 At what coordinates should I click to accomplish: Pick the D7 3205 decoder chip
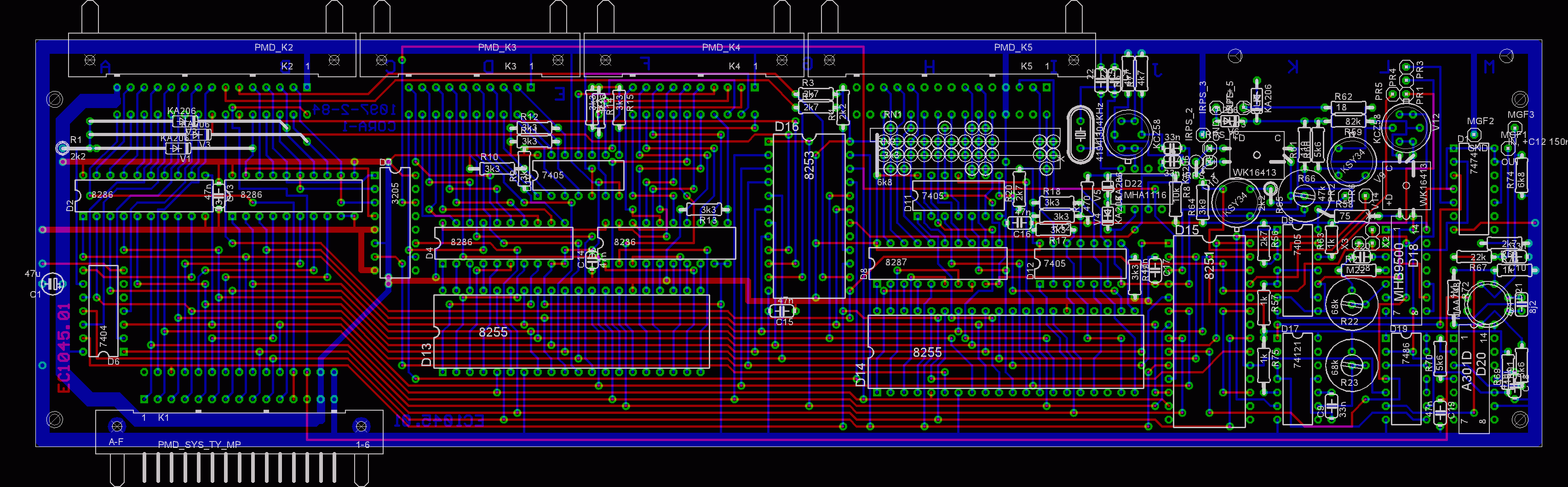pos(395,222)
